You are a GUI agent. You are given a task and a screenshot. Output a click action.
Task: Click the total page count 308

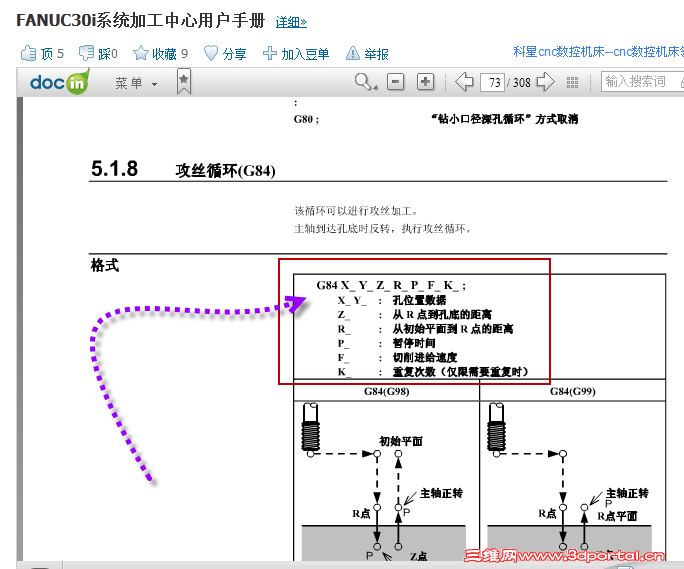coord(521,82)
